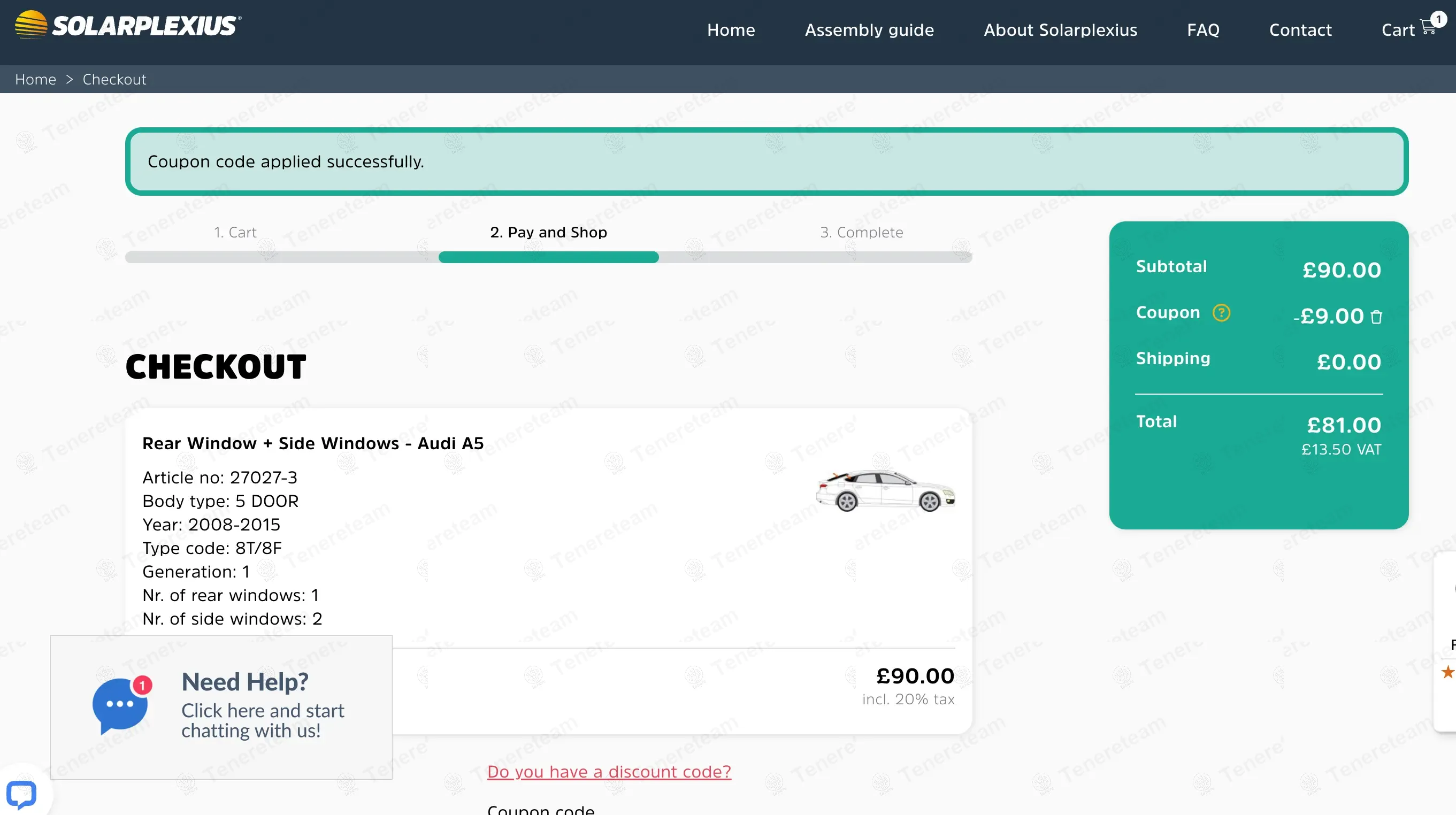Click 'Nr. of side windows: 2' line
Screen dimensions: 1456x815
click(232, 619)
